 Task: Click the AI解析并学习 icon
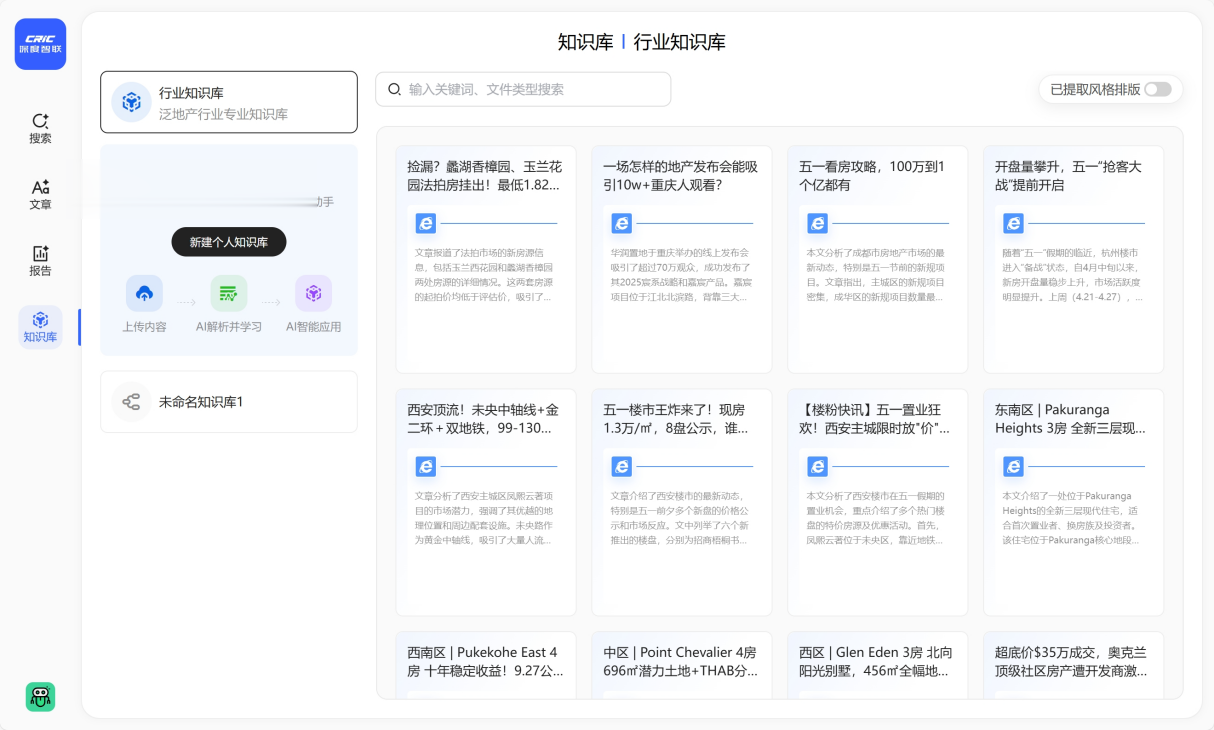[228, 293]
